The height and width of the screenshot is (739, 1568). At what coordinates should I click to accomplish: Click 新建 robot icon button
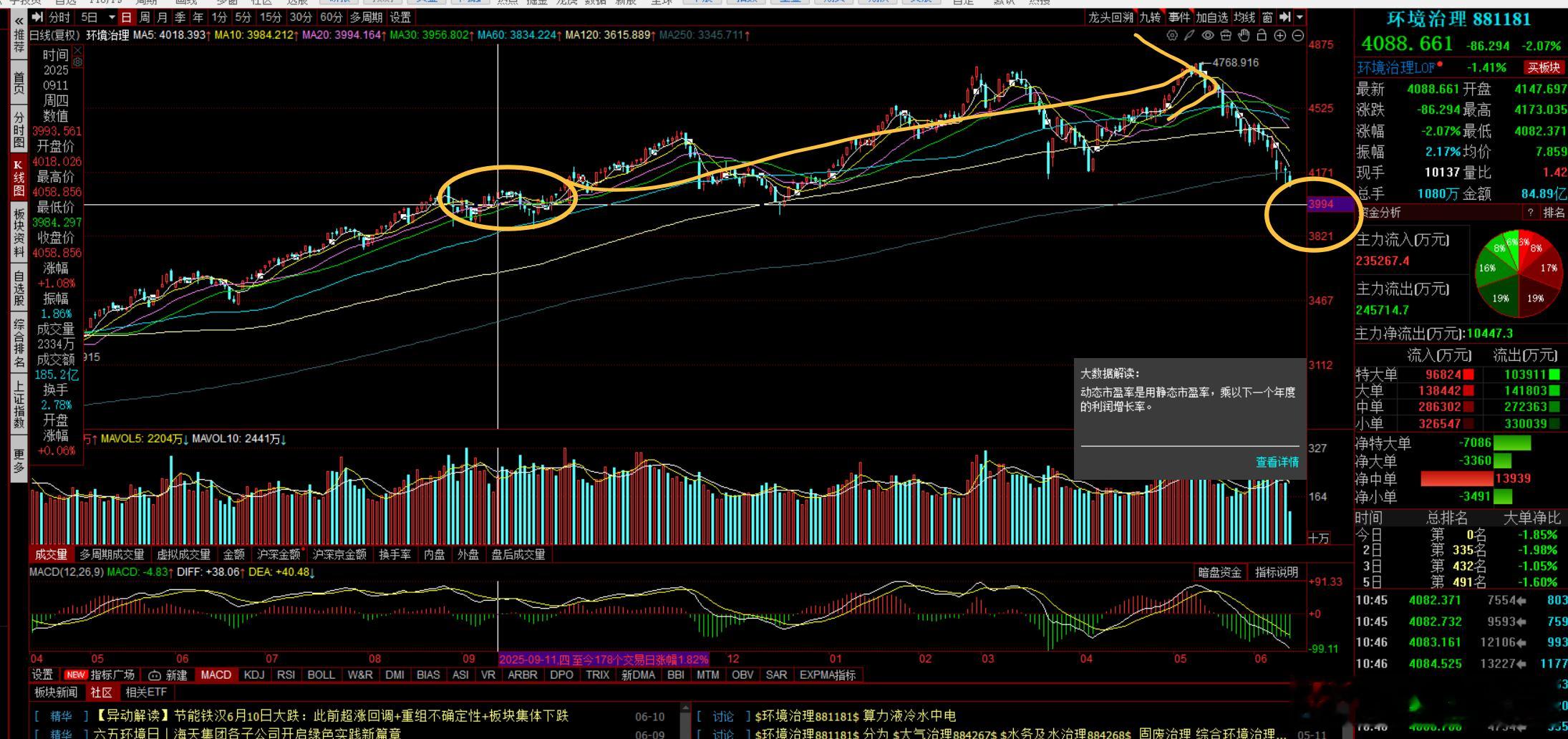168,675
